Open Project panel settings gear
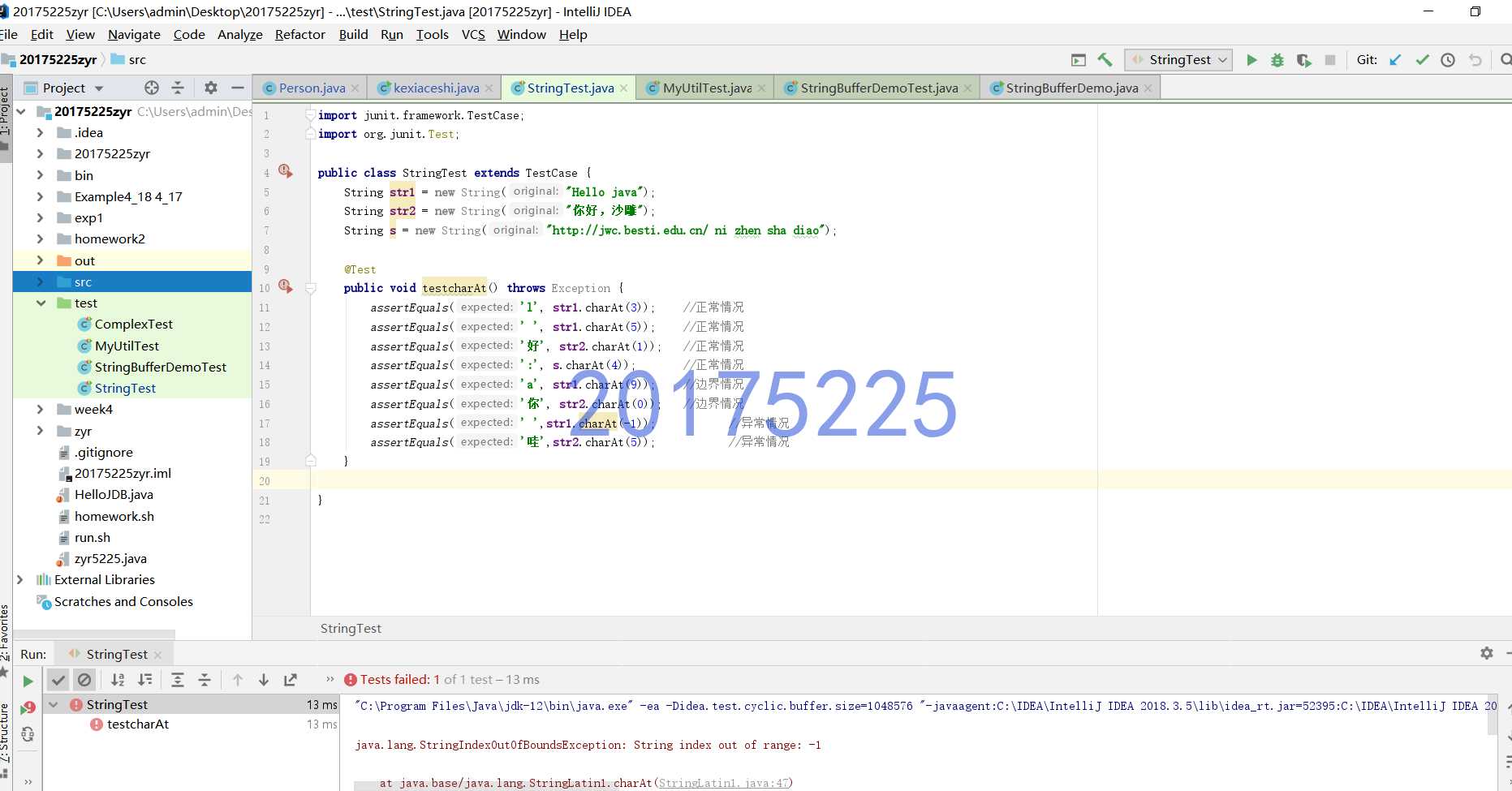Screen dimensions: 1512x791 (x=211, y=88)
